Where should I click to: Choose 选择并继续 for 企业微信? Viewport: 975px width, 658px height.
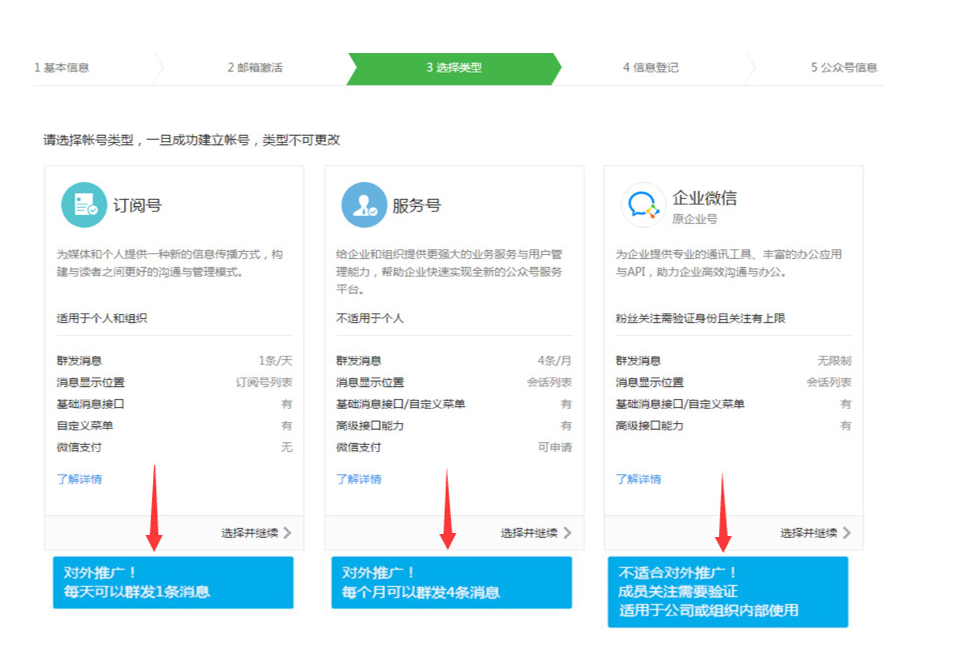point(809,533)
